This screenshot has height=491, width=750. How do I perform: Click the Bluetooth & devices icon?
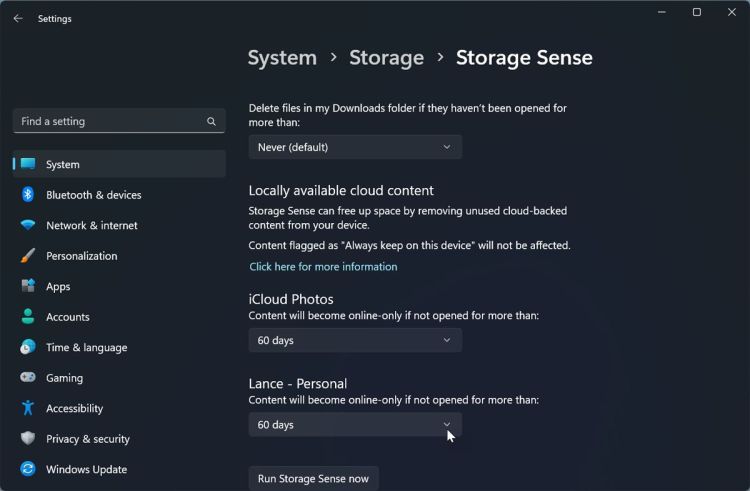(28, 195)
